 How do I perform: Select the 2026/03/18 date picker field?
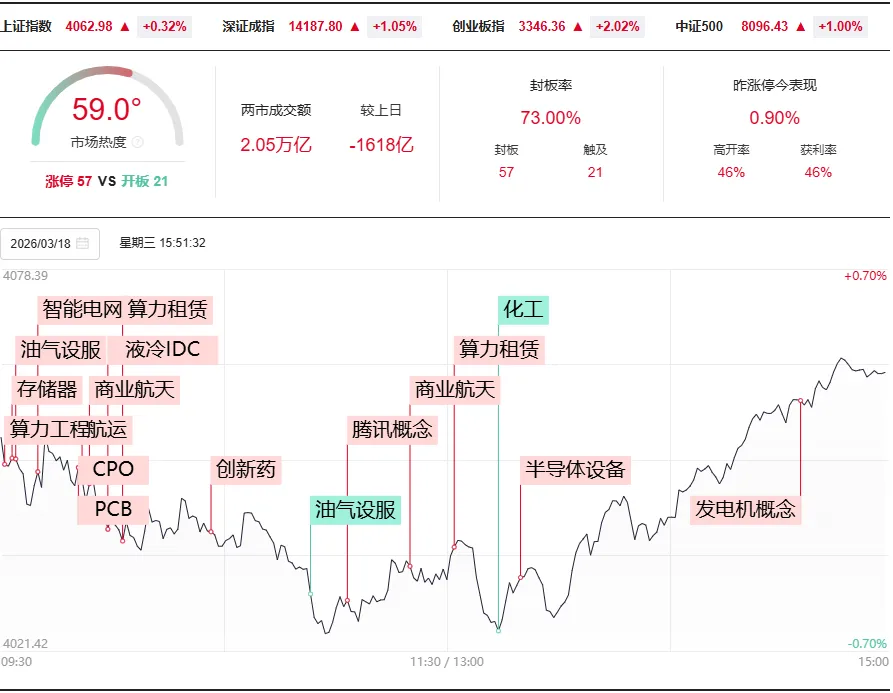(50, 244)
